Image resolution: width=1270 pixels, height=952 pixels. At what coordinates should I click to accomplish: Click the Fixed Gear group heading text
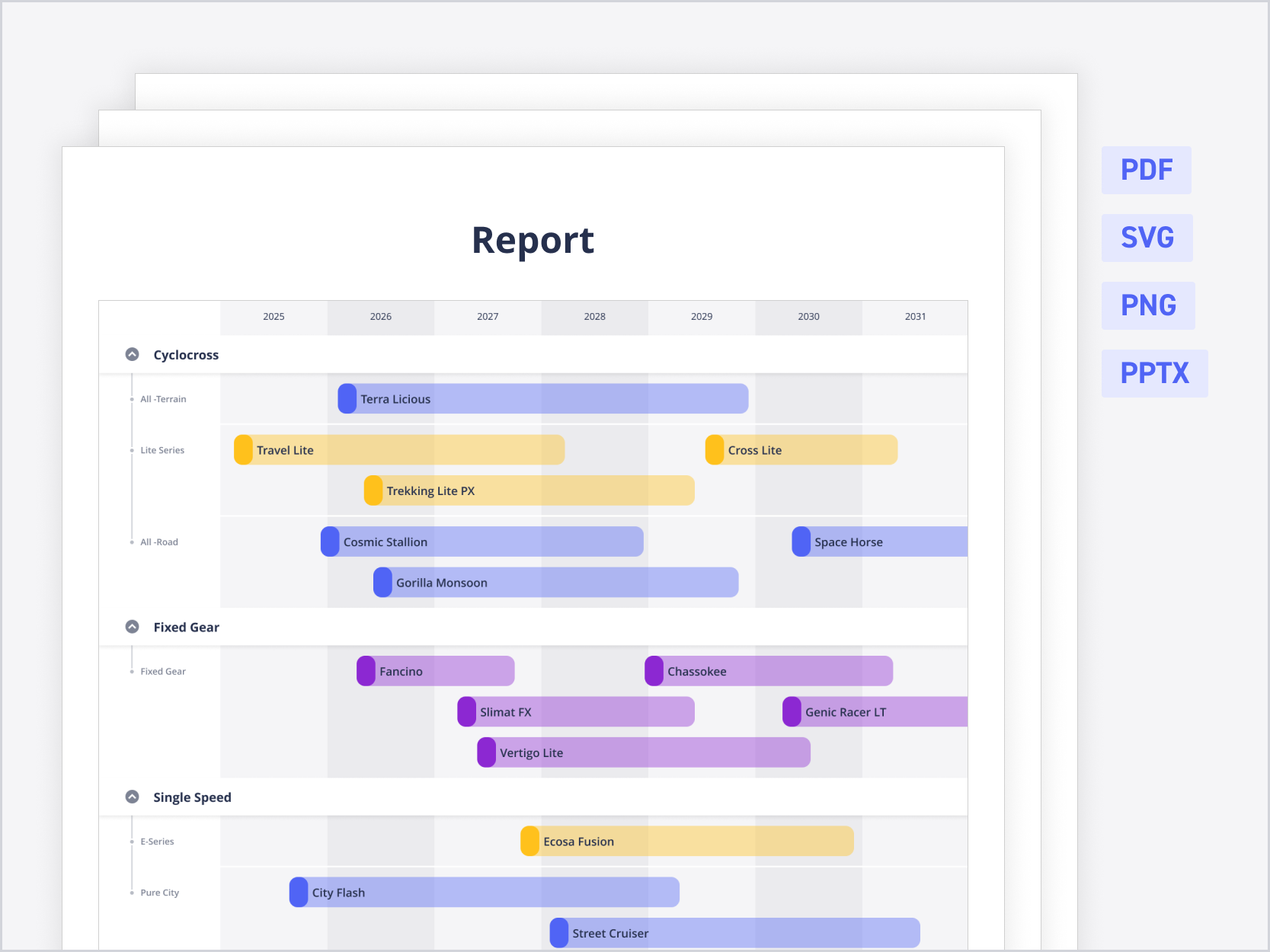(x=187, y=628)
